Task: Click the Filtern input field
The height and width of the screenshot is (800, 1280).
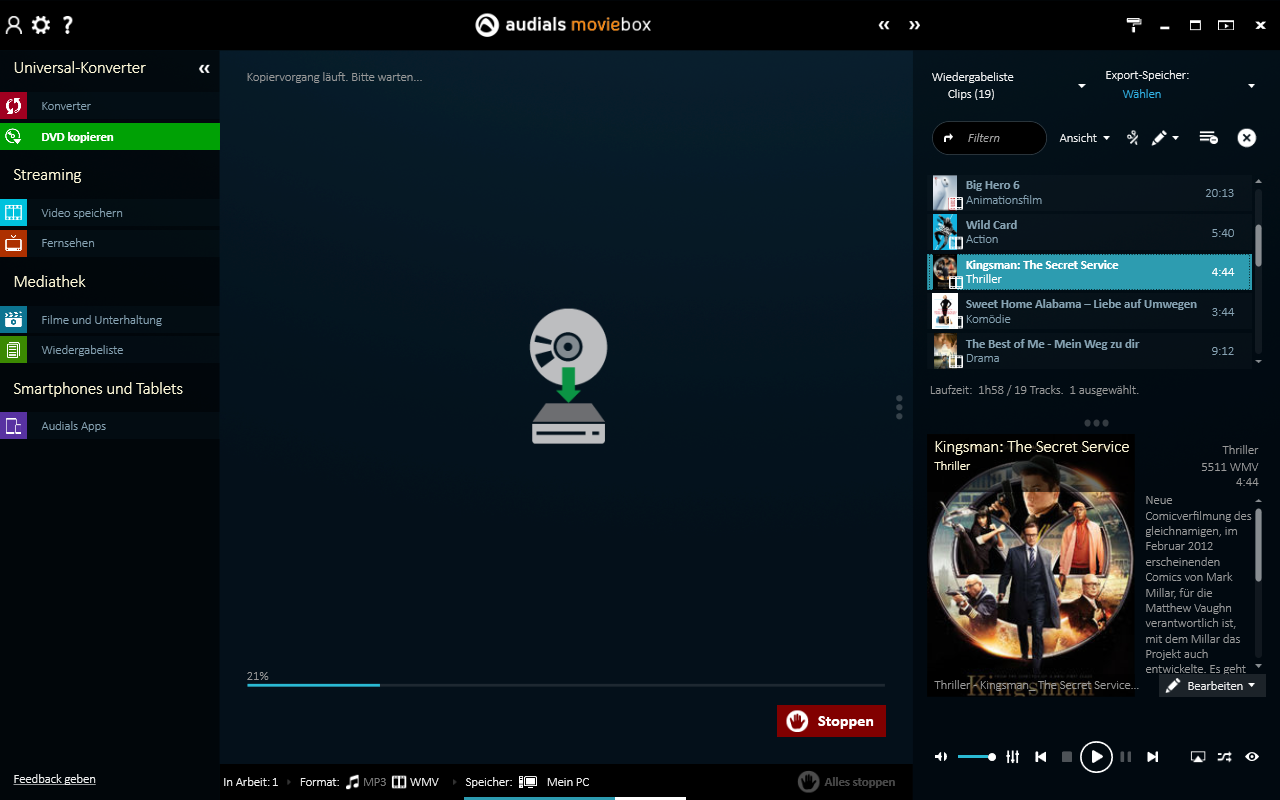Action: point(989,138)
